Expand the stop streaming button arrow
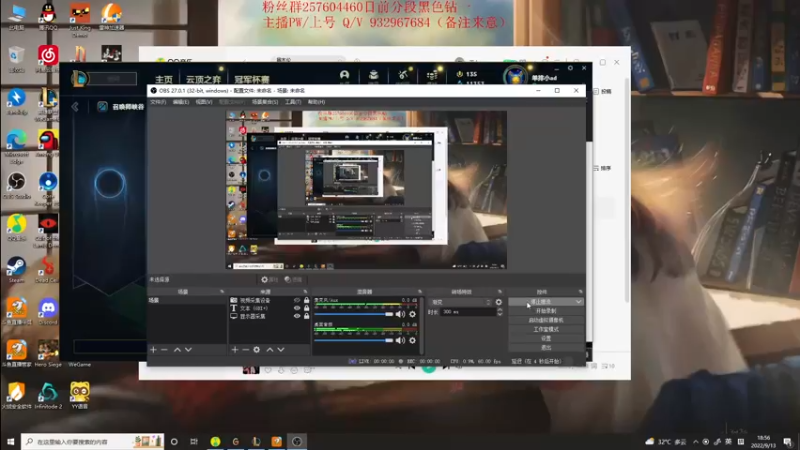This screenshot has width=800, height=450. pos(578,302)
